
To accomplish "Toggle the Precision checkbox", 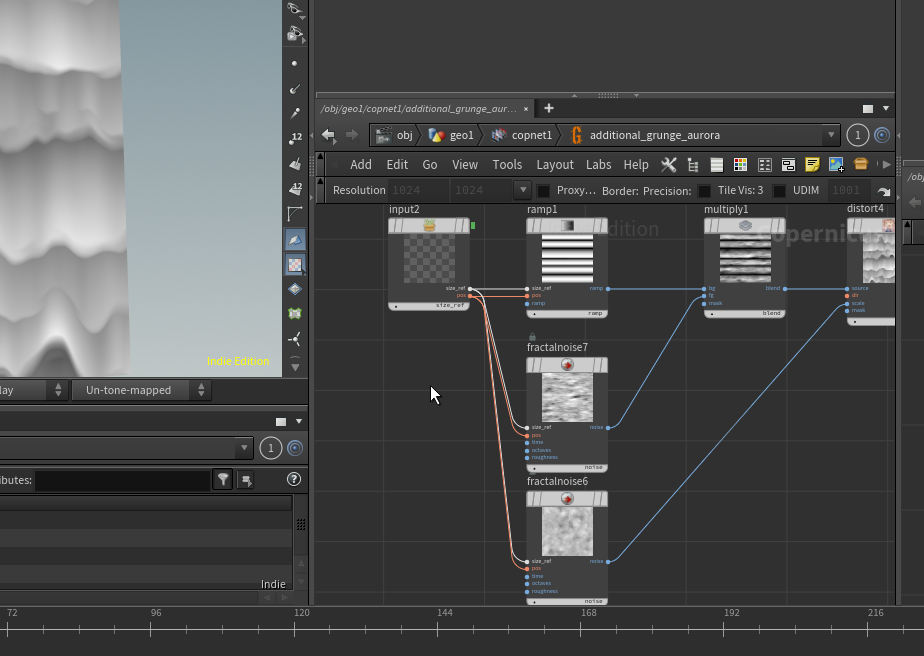I will [x=704, y=191].
